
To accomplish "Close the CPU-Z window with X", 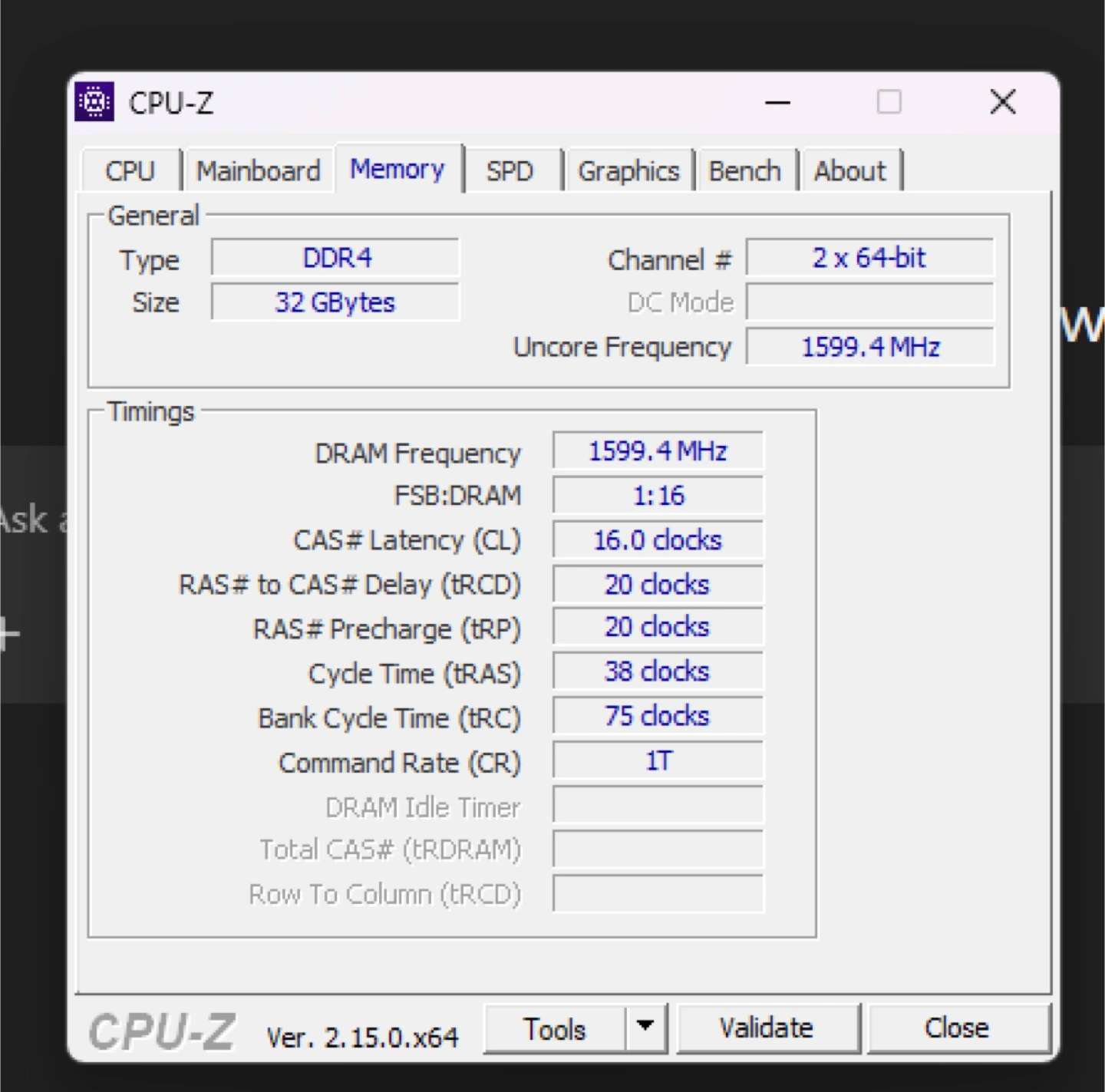I will [1003, 102].
